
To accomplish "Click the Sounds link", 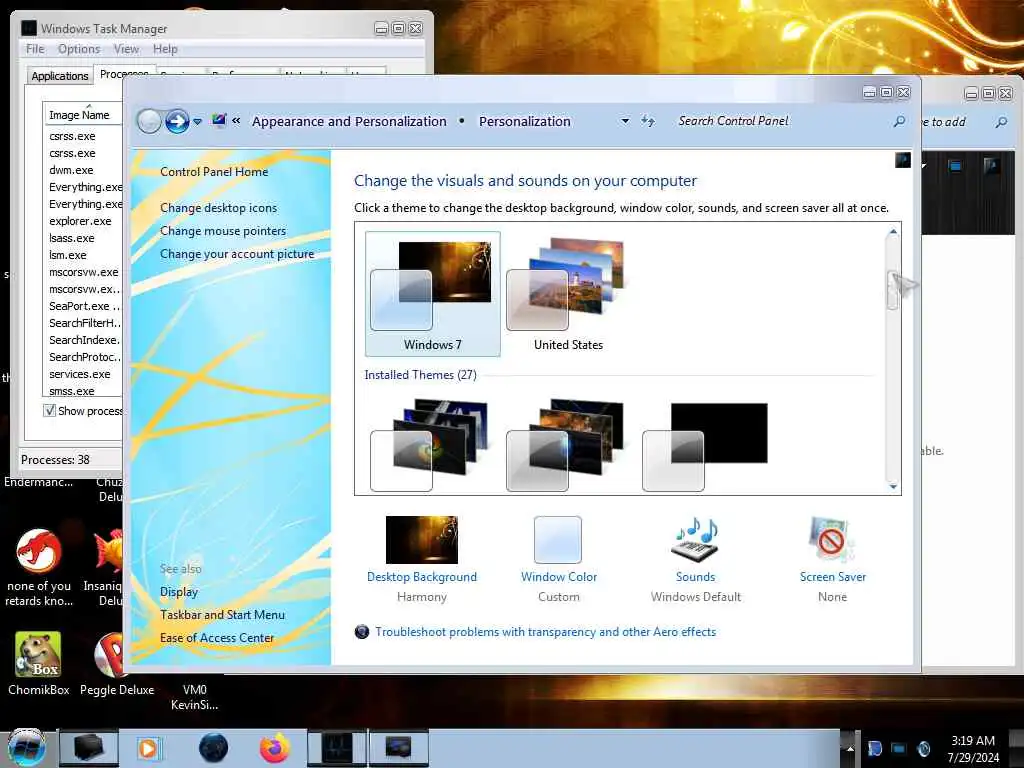I will pyautogui.click(x=696, y=577).
